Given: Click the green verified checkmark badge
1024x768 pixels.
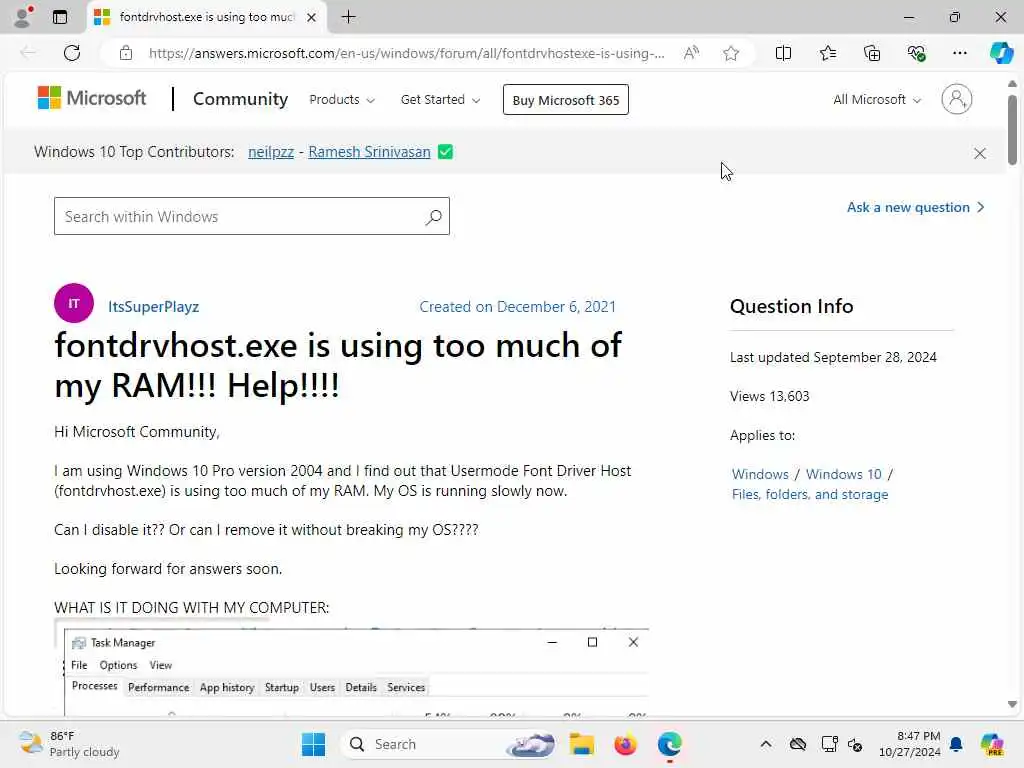Looking at the screenshot, I should click(x=445, y=152).
